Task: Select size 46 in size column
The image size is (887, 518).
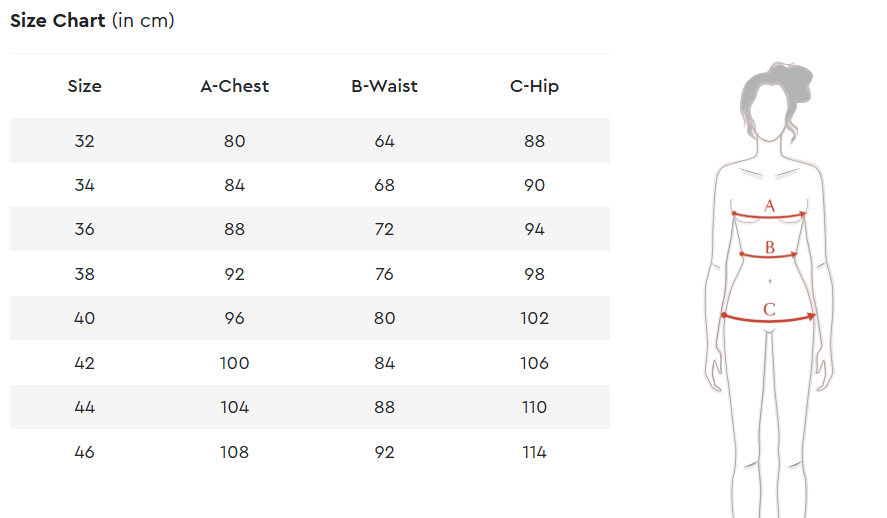Action: pyautogui.click(x=84, y=452)
